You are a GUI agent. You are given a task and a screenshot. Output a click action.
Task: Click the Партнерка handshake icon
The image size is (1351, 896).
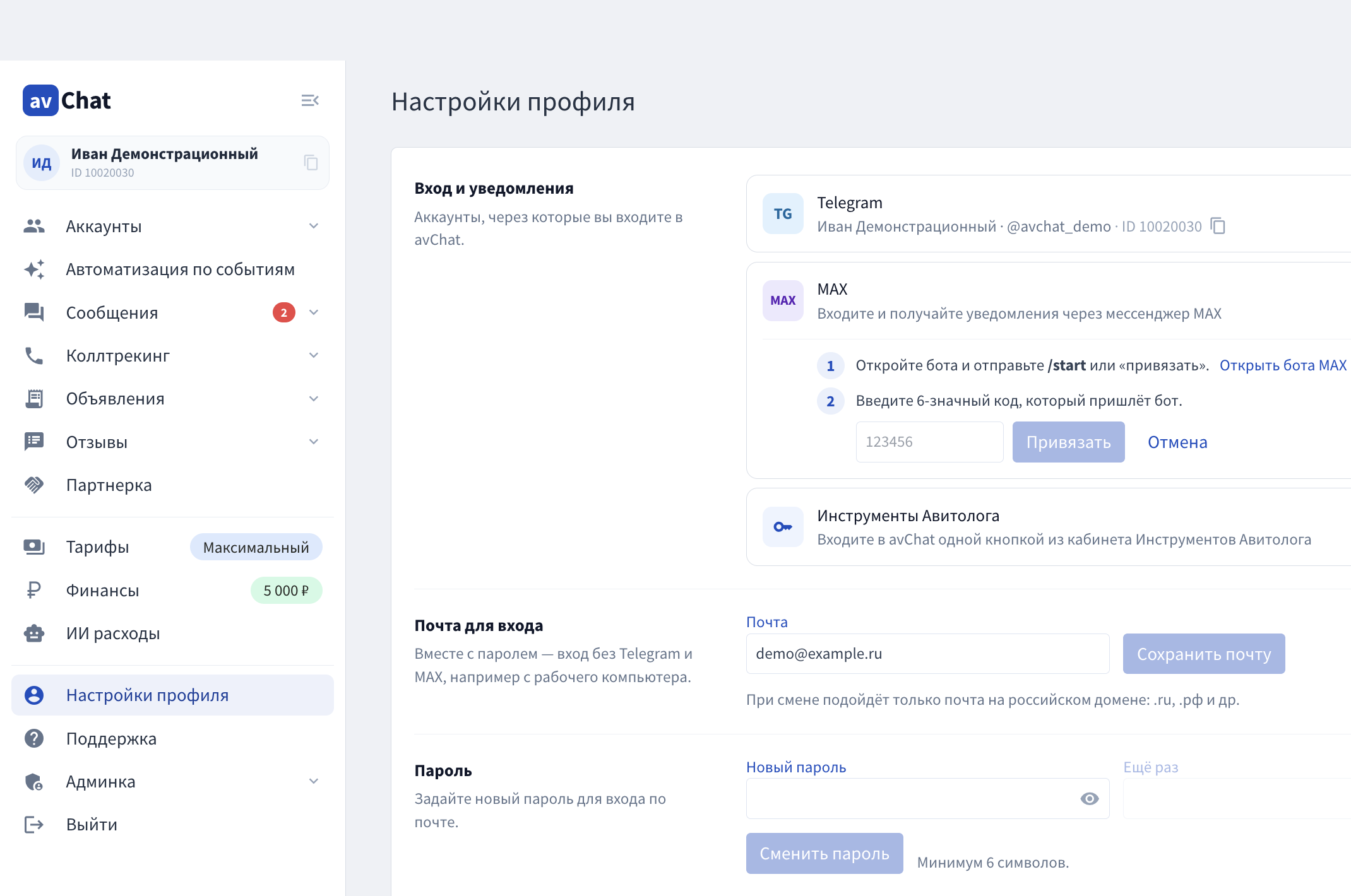[x=34, y=485]
